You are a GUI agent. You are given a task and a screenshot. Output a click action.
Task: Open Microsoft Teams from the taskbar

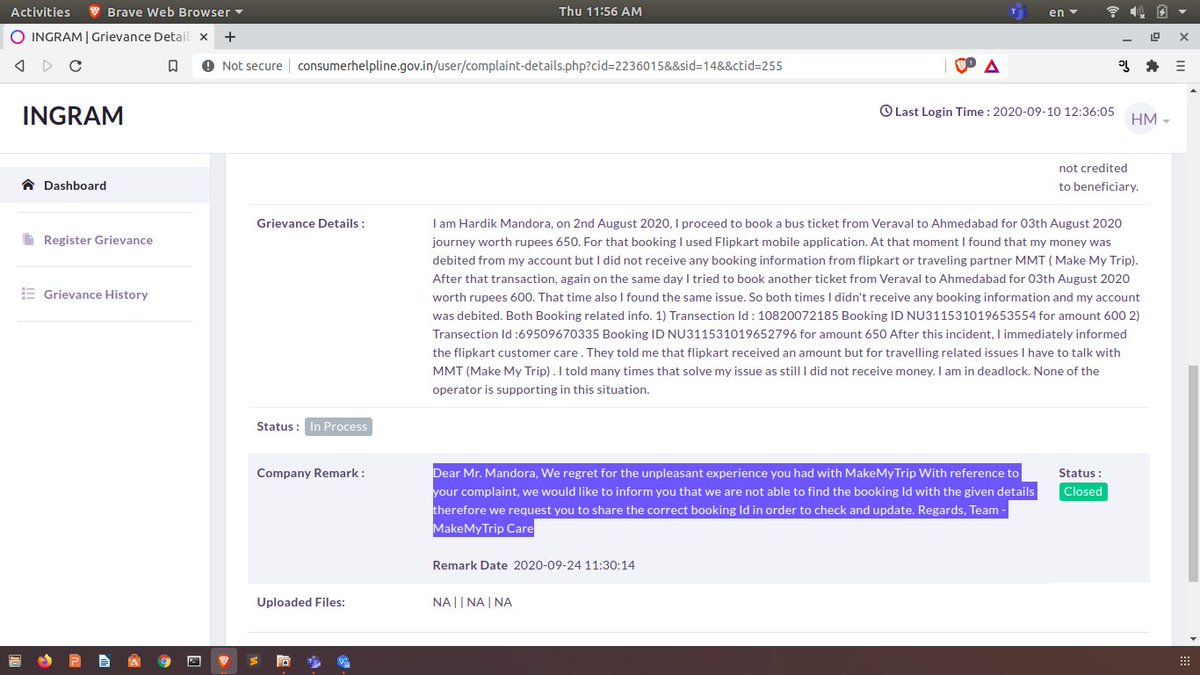[314, 661]
